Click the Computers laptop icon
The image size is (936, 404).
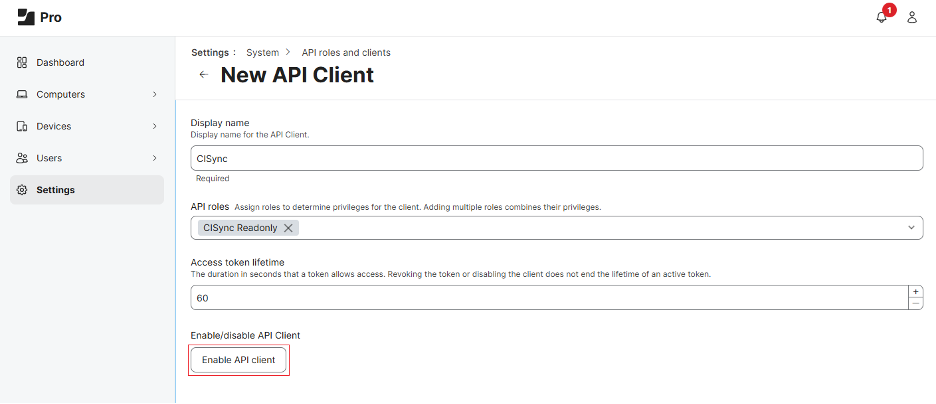click(22, 94)
